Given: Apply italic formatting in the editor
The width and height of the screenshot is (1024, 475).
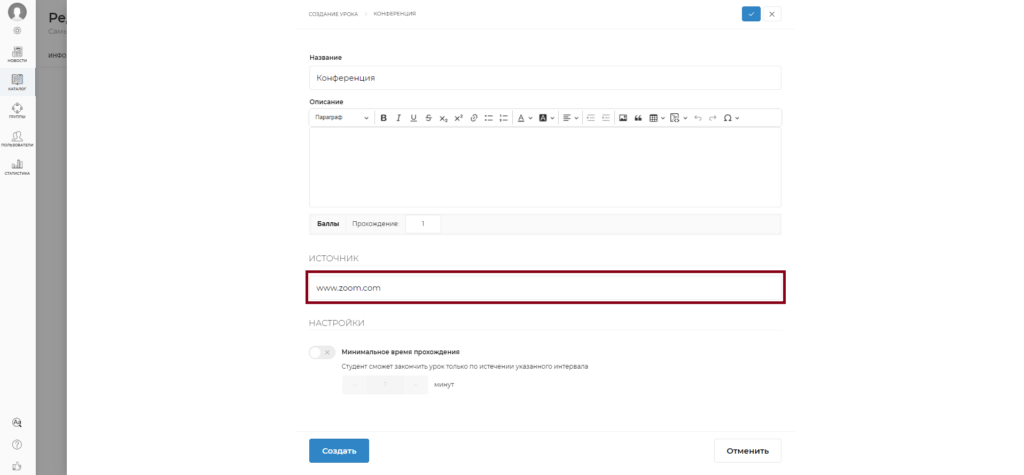Looking at the screenshot, I should [x=398, y=118].
